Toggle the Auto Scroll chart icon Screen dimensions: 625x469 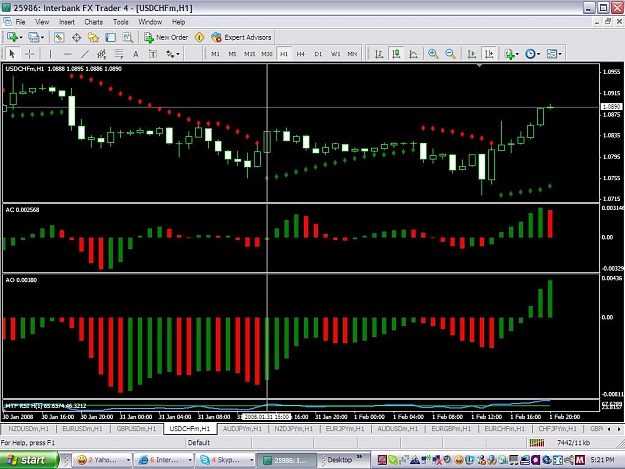[472, 54]
